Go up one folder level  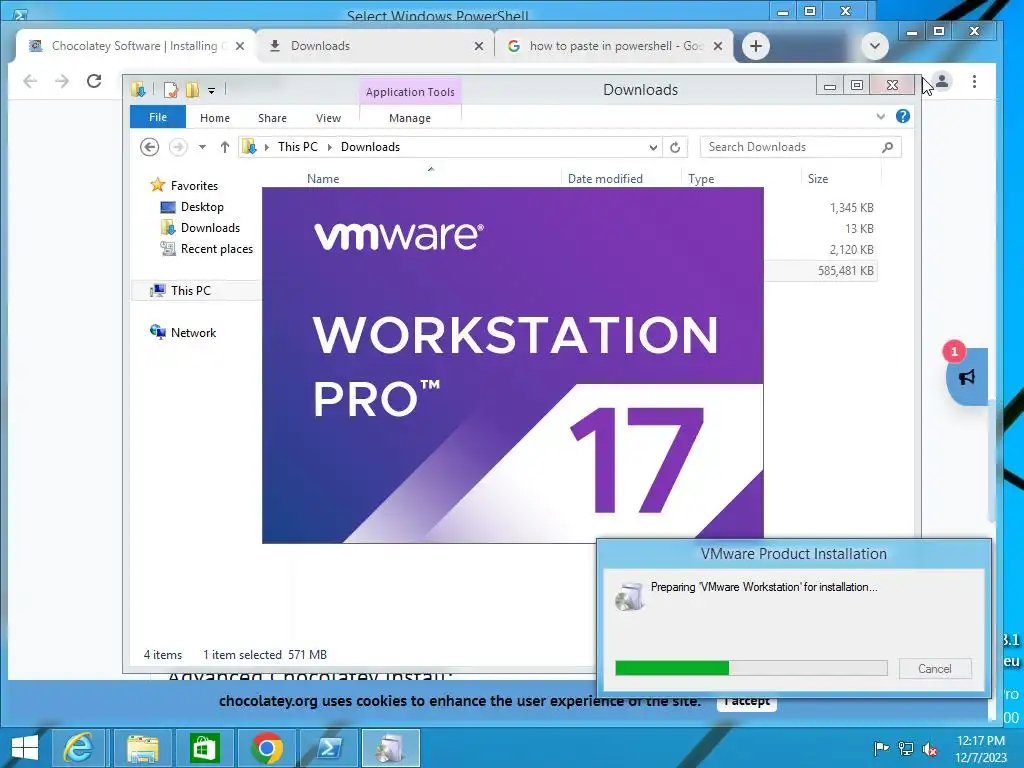click(225, 147)
